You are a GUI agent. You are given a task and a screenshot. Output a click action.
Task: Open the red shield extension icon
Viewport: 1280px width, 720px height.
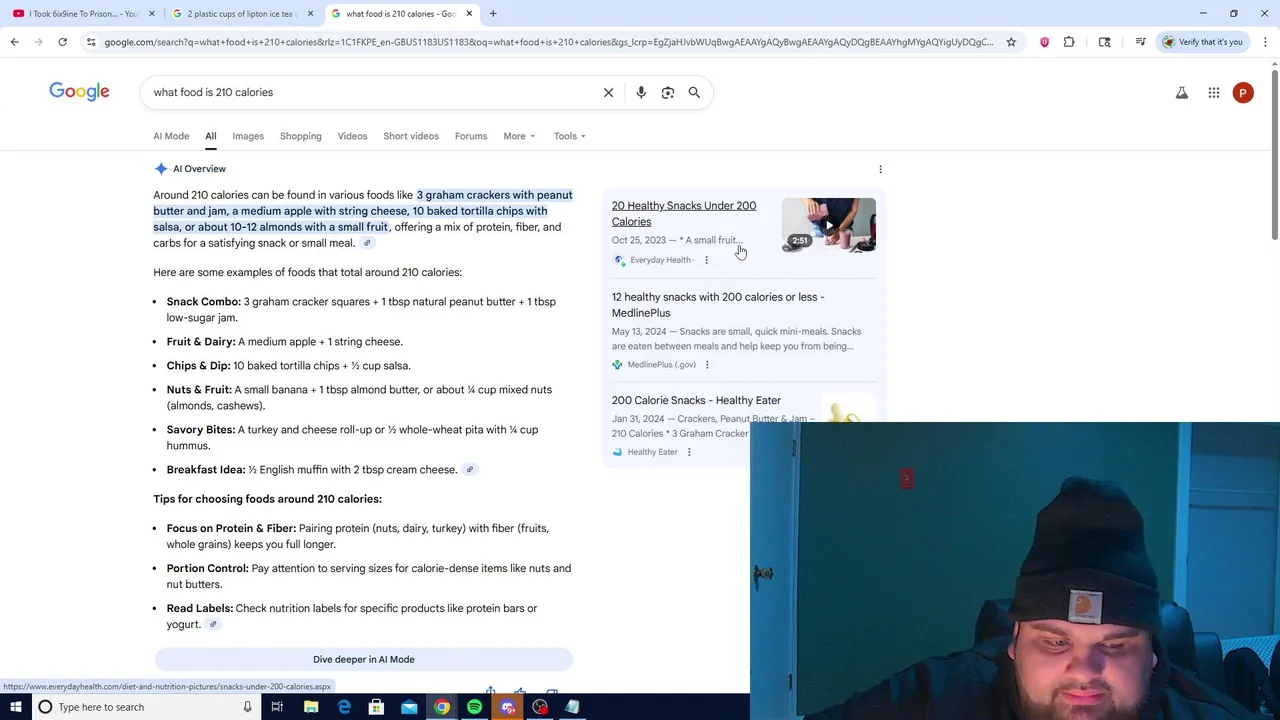pyautogui.click(x=1044, y=42)
